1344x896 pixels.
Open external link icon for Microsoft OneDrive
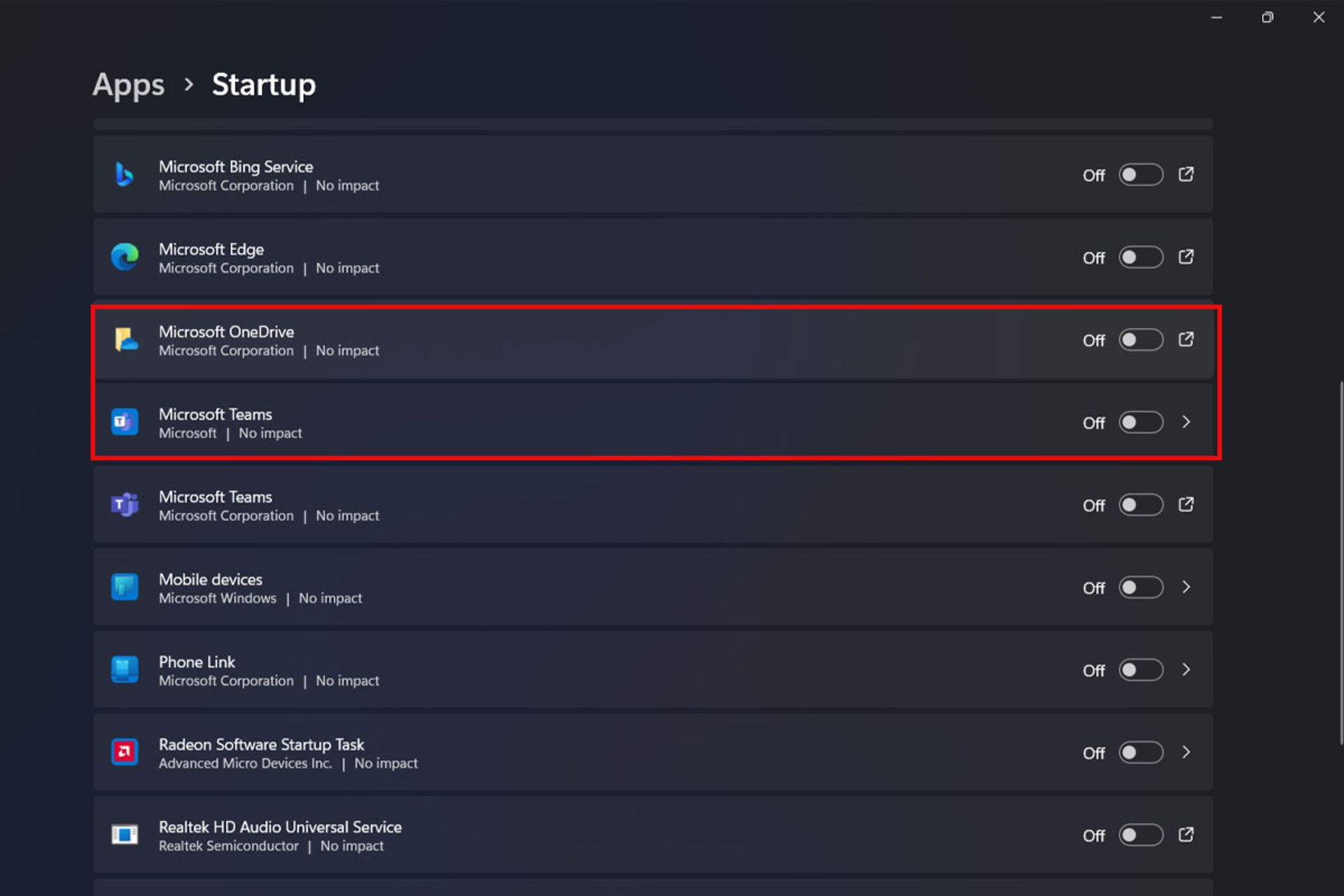[1186, 339]
